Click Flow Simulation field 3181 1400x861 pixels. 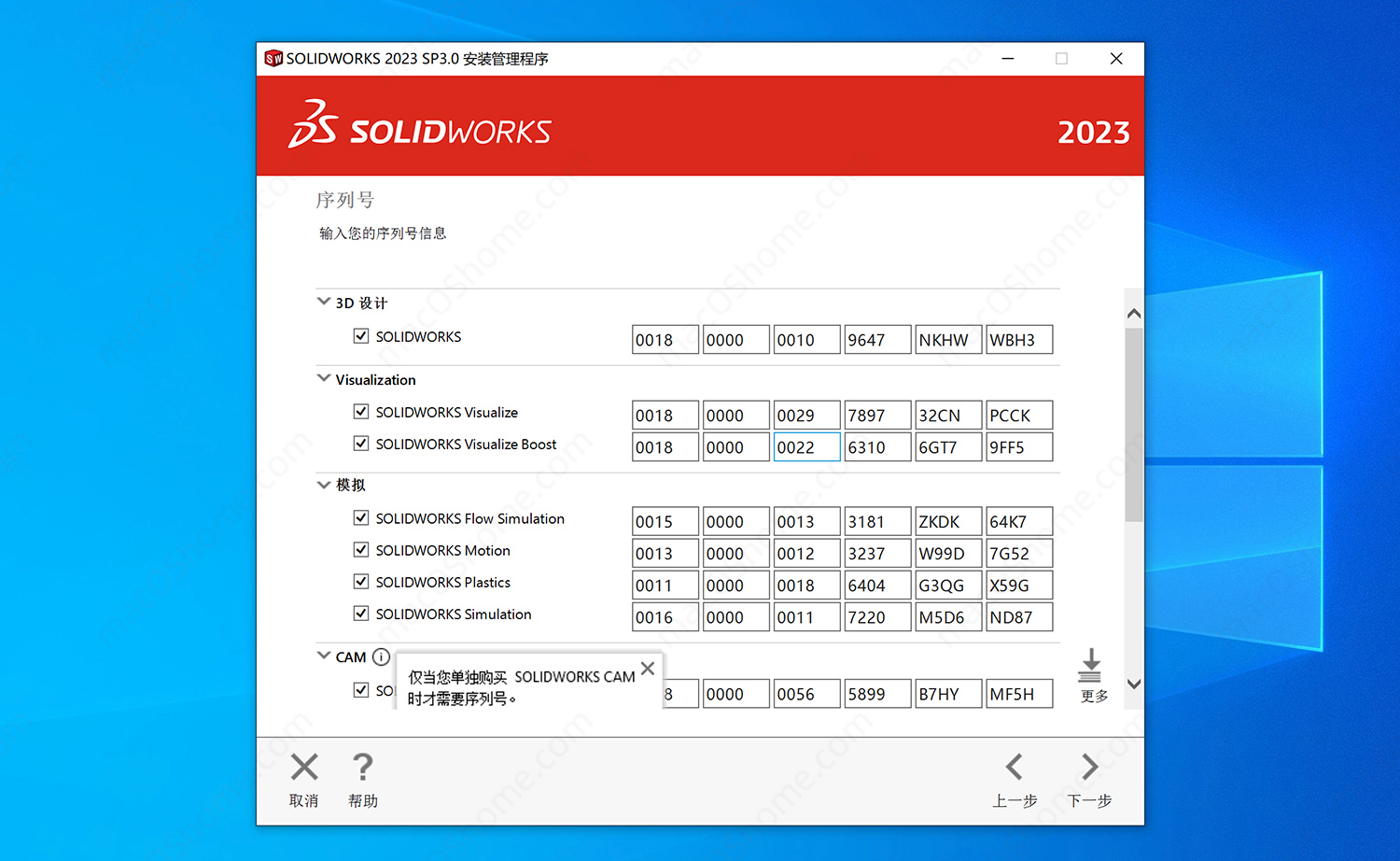coord(877,521)
